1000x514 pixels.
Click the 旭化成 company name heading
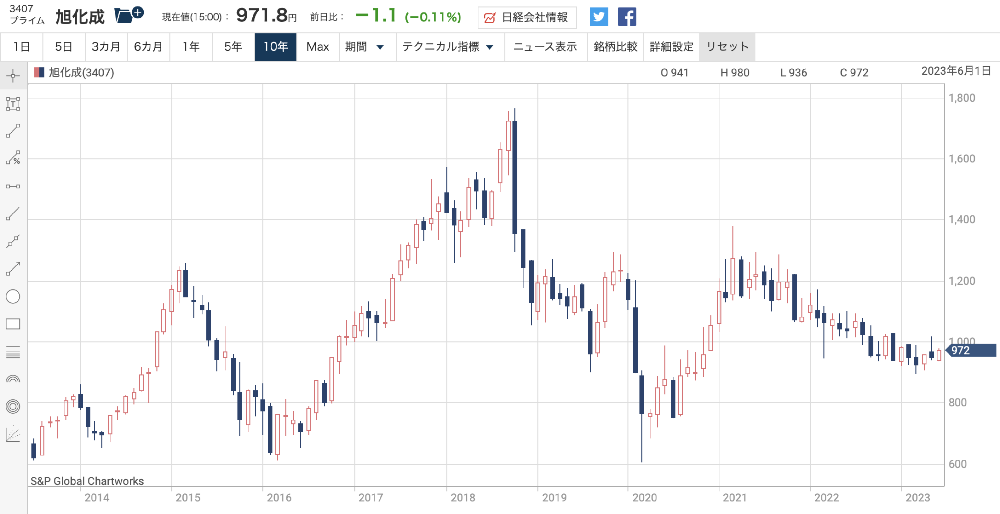point(80,16)
